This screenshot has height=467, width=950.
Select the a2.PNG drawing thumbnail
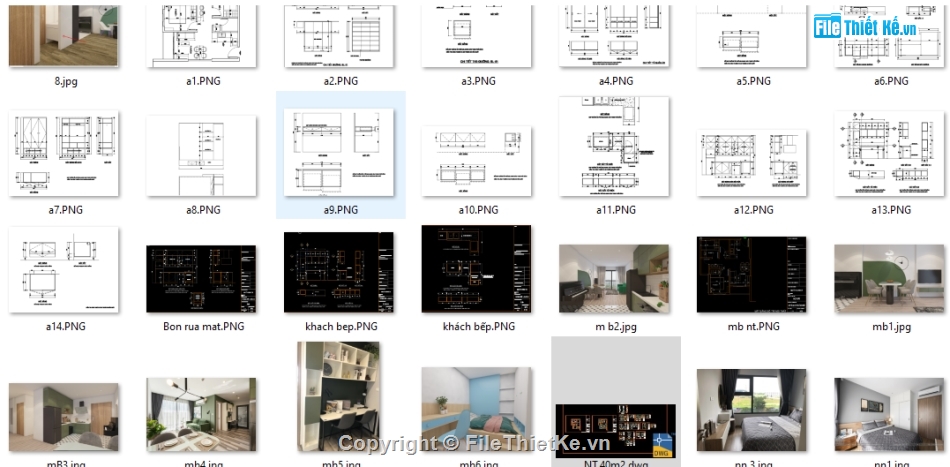click(x=339, y=36)
